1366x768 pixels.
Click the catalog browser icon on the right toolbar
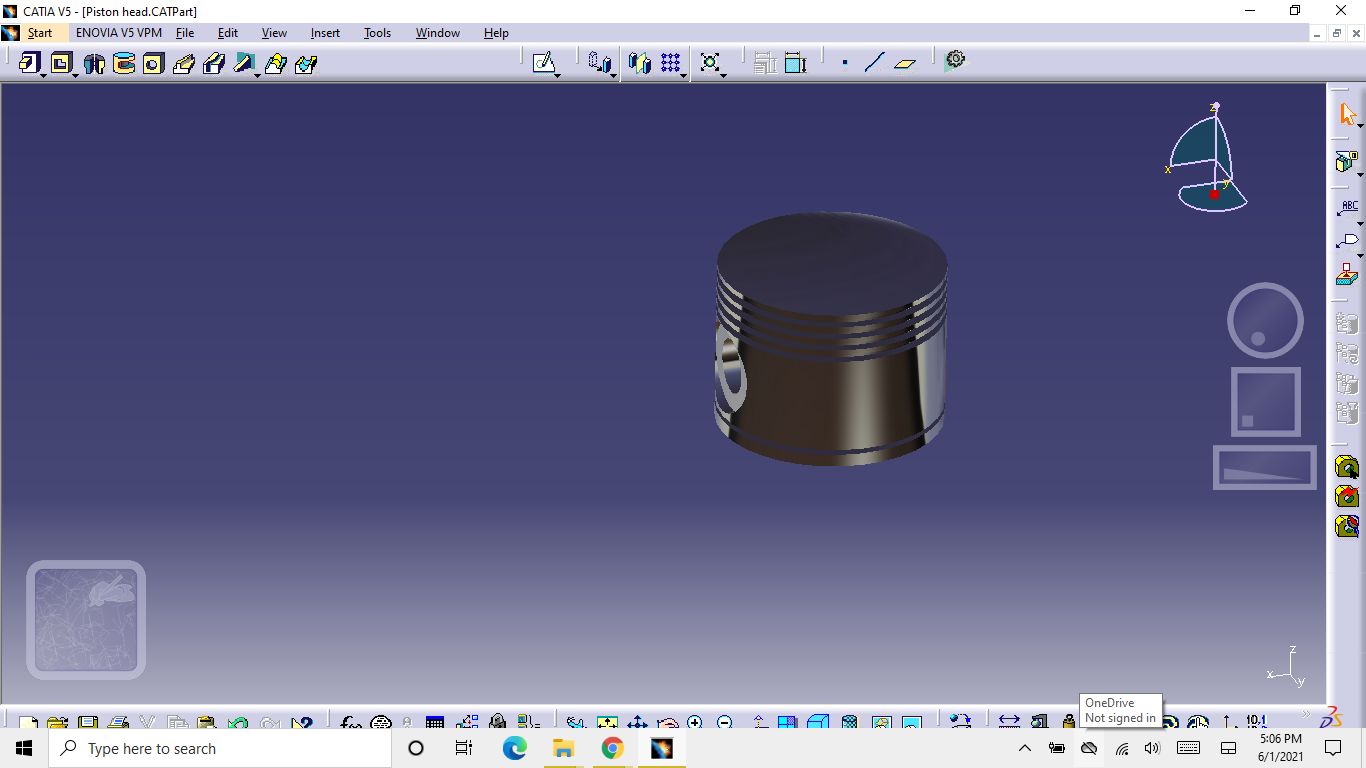click(1347, 466)
